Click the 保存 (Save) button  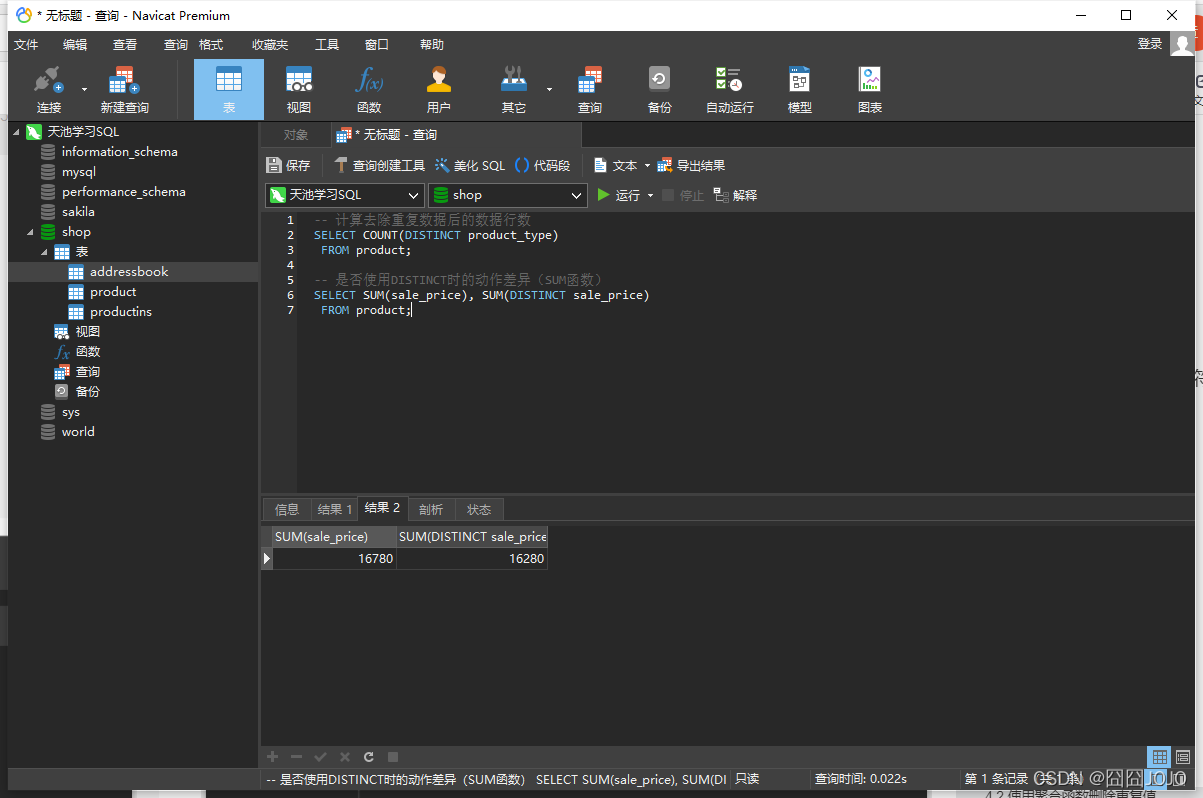(x=289, y=165)
